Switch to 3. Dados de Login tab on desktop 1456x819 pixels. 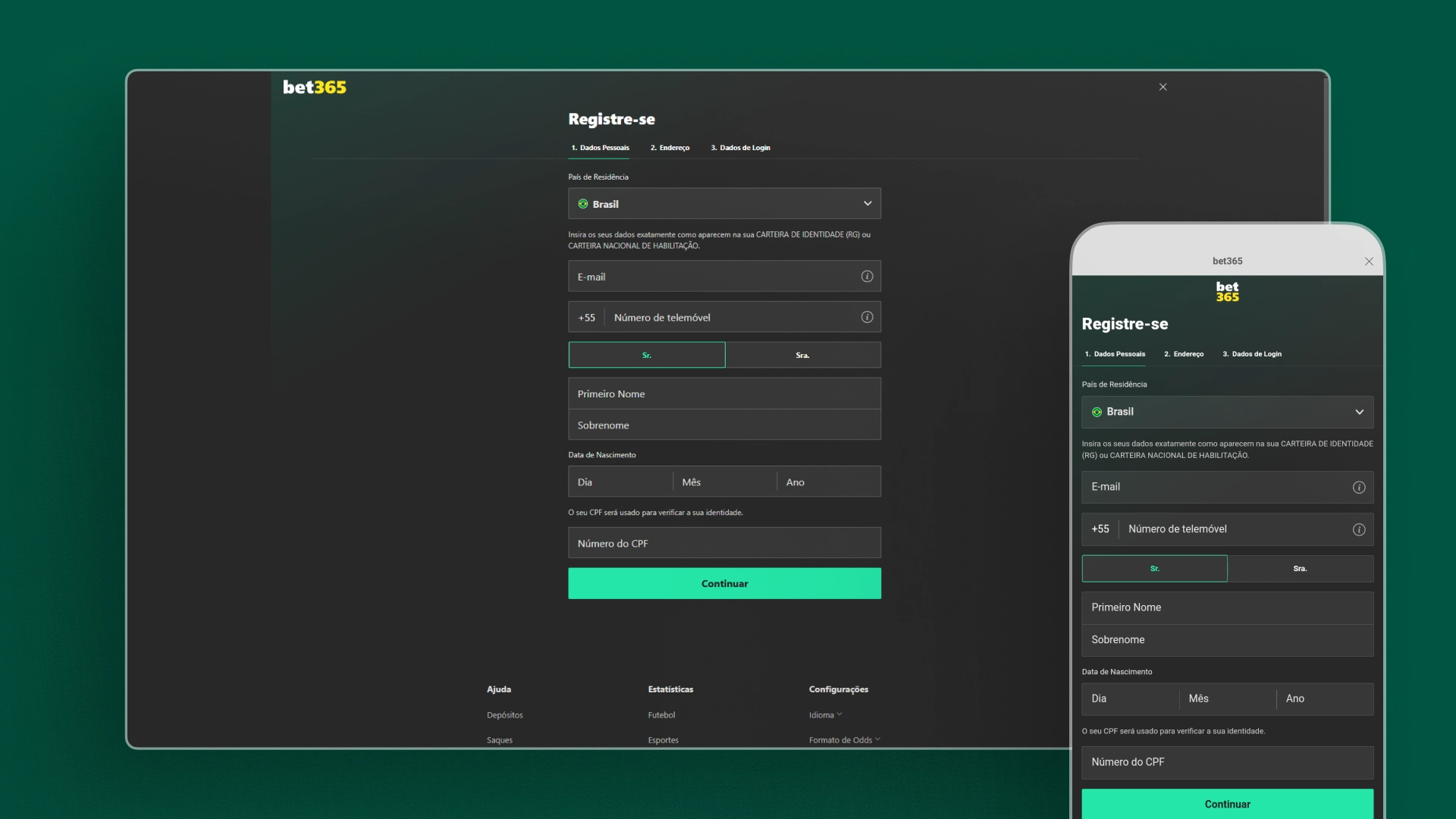coord(740,148)
